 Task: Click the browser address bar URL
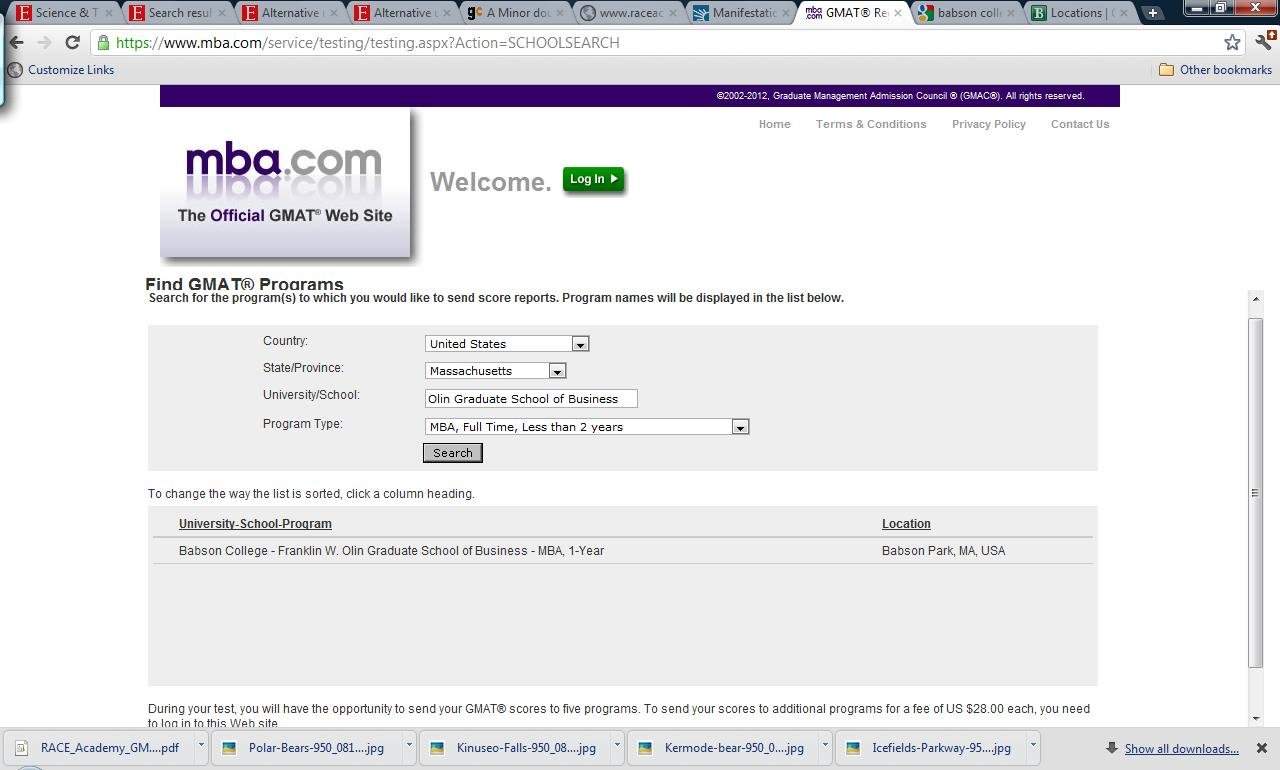[x=367, y=43]
